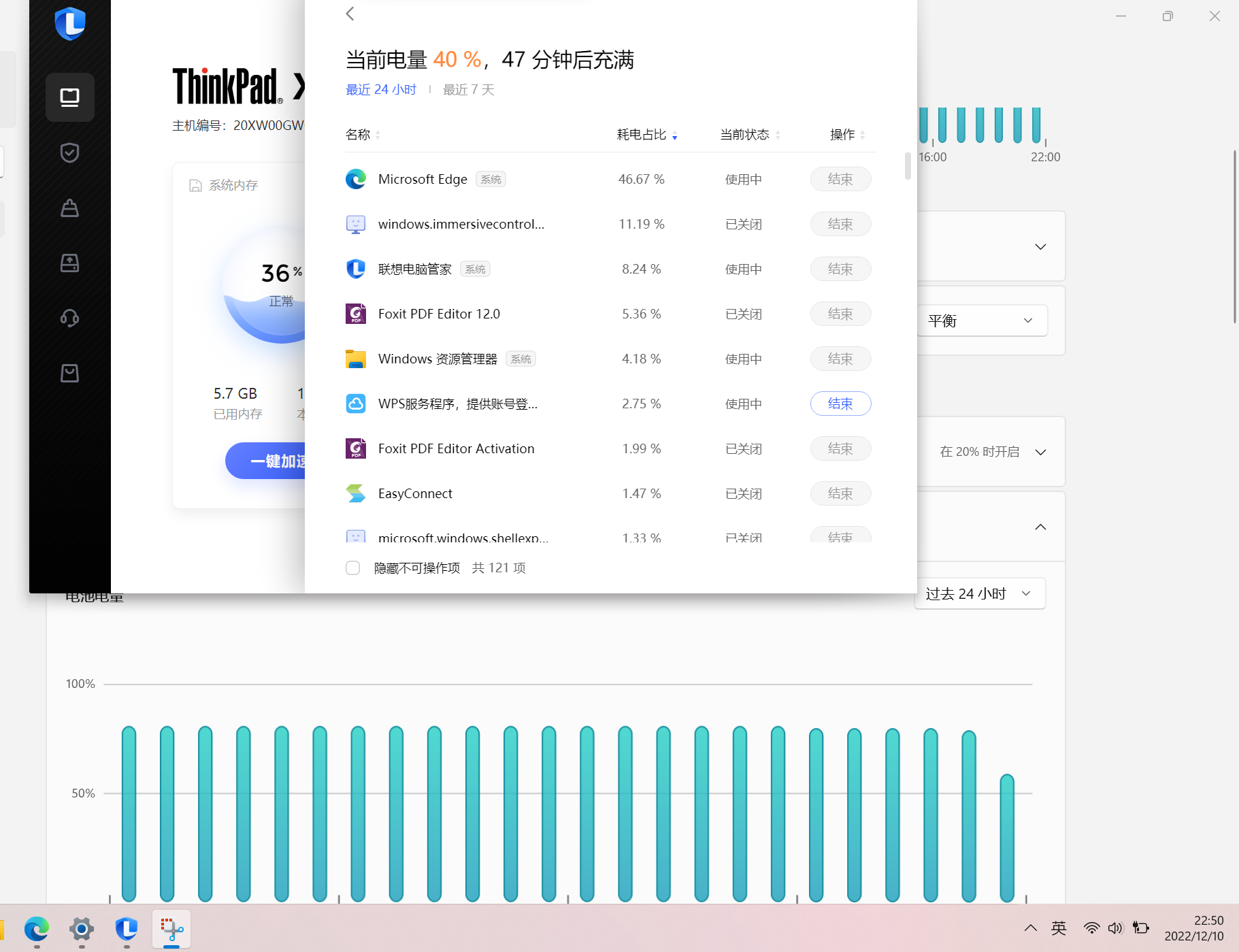Click the Foxit PDF Editor Activation icon
The image size is (1239, 952).
(356, 448)
